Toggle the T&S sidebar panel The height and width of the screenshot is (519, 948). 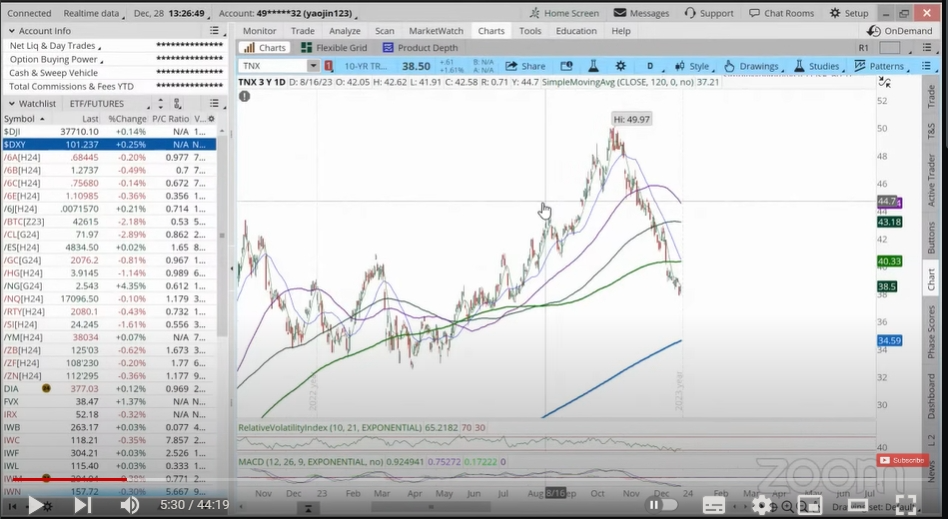930,129
